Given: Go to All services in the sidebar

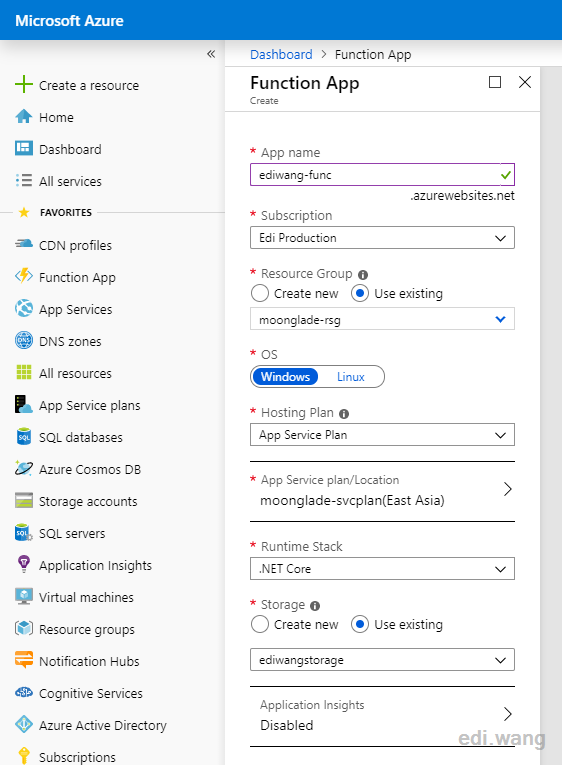Looking at the screenshot, I should [70, 181].
